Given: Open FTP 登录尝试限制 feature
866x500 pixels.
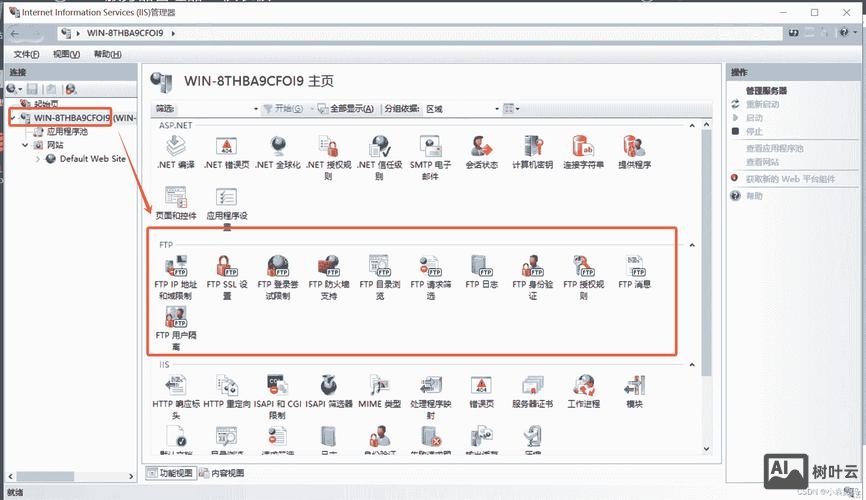Looking at the screenshot, I should point(278,277).
